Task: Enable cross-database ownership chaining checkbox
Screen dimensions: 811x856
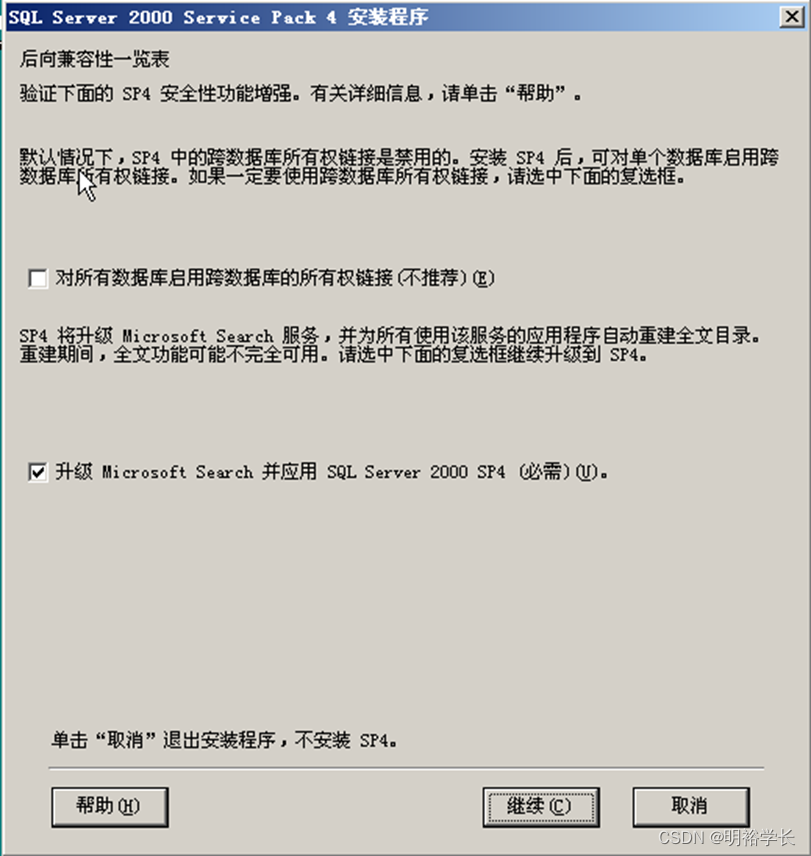Action: [x=38, y=278]
